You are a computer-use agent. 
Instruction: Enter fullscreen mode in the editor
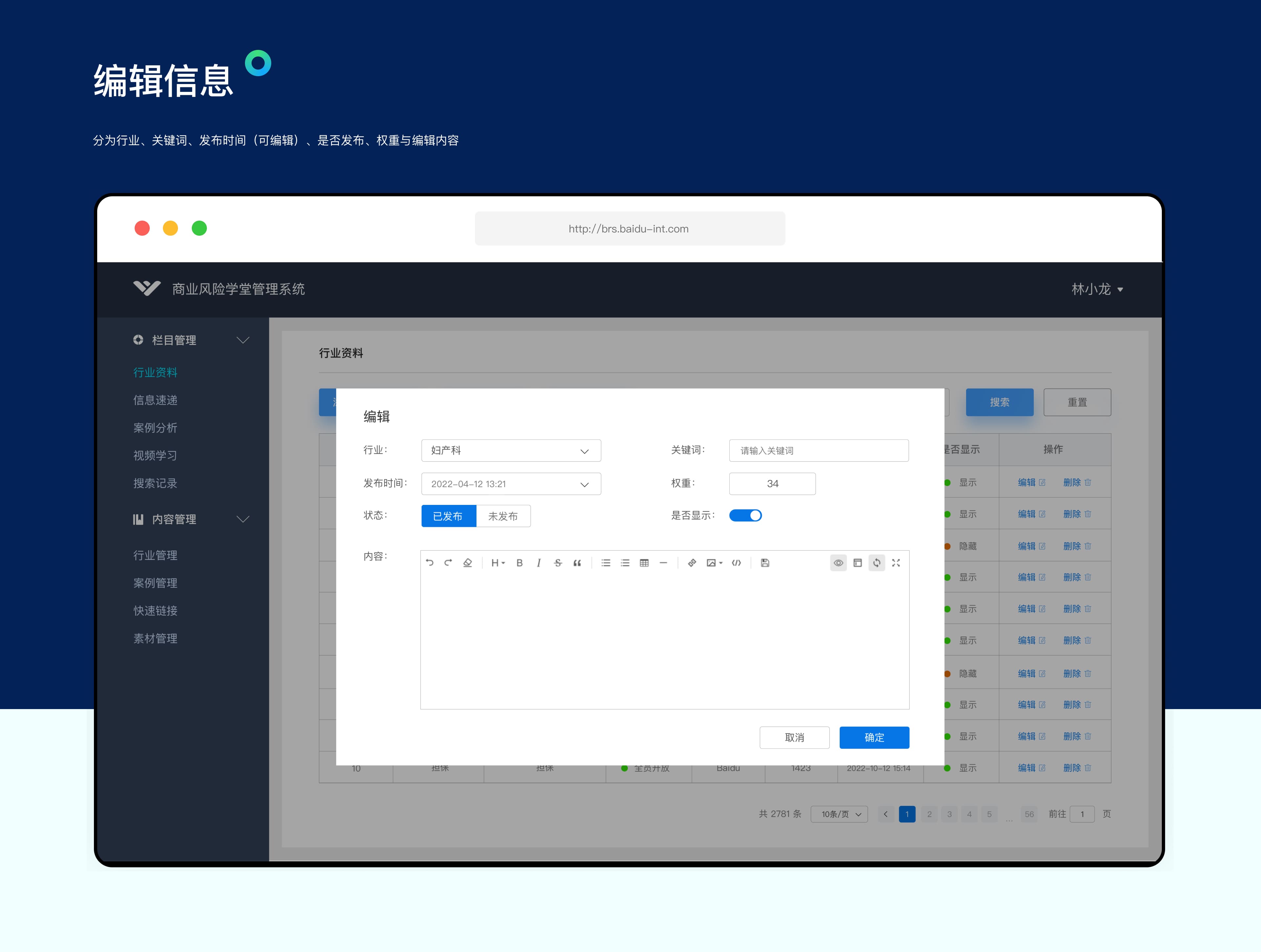896,563
